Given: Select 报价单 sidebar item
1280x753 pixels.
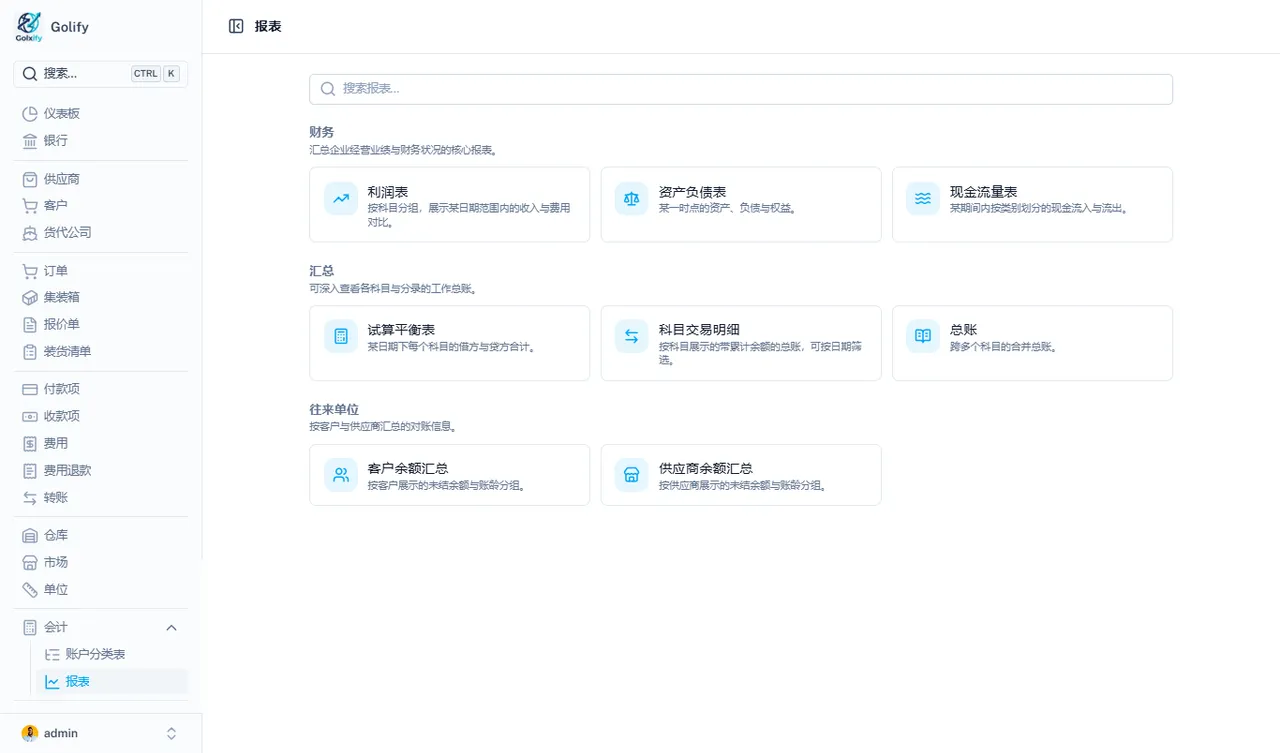Looking at the screenshot, I should tap(101, 325).
